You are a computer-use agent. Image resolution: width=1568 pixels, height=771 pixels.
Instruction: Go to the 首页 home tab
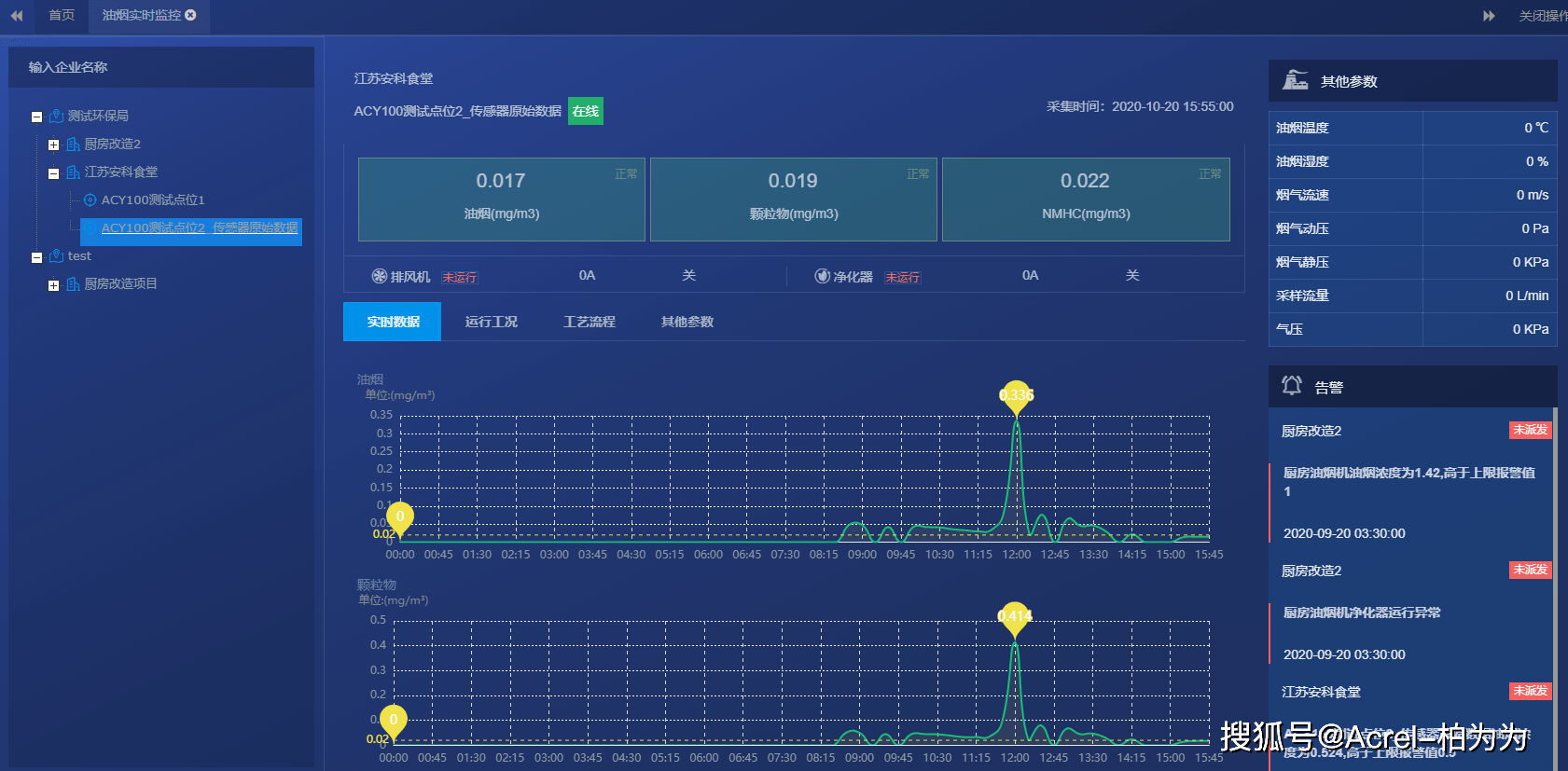(x=62, y=15)
